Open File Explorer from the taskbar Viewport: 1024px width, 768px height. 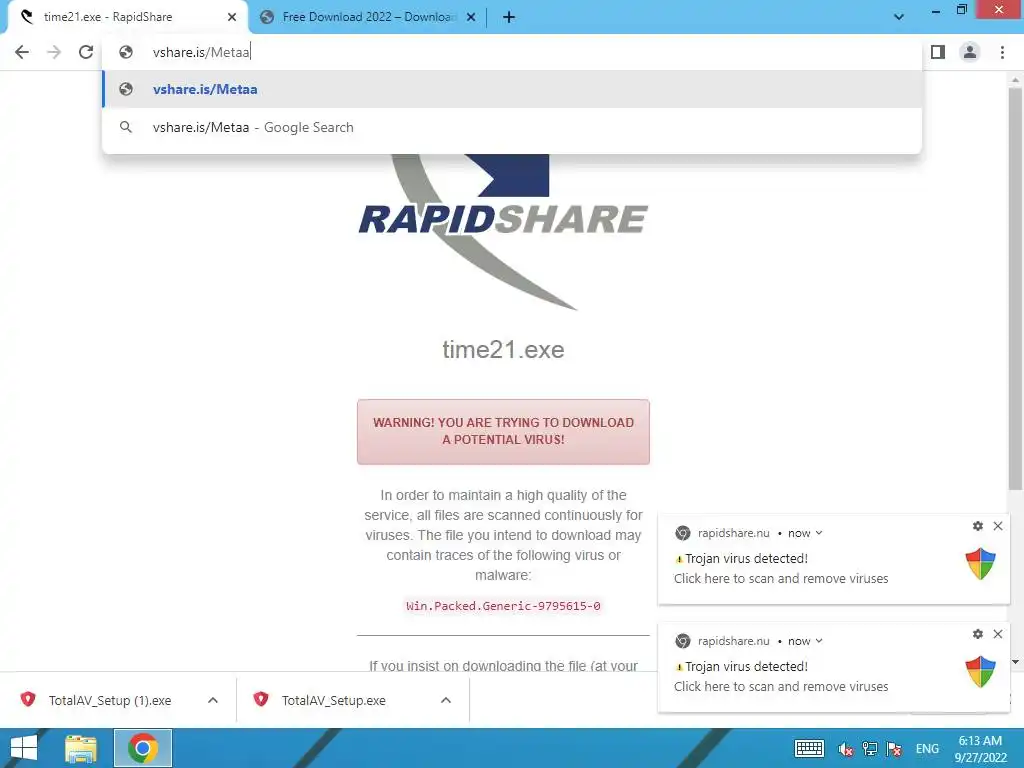click(x=81, y=748)
